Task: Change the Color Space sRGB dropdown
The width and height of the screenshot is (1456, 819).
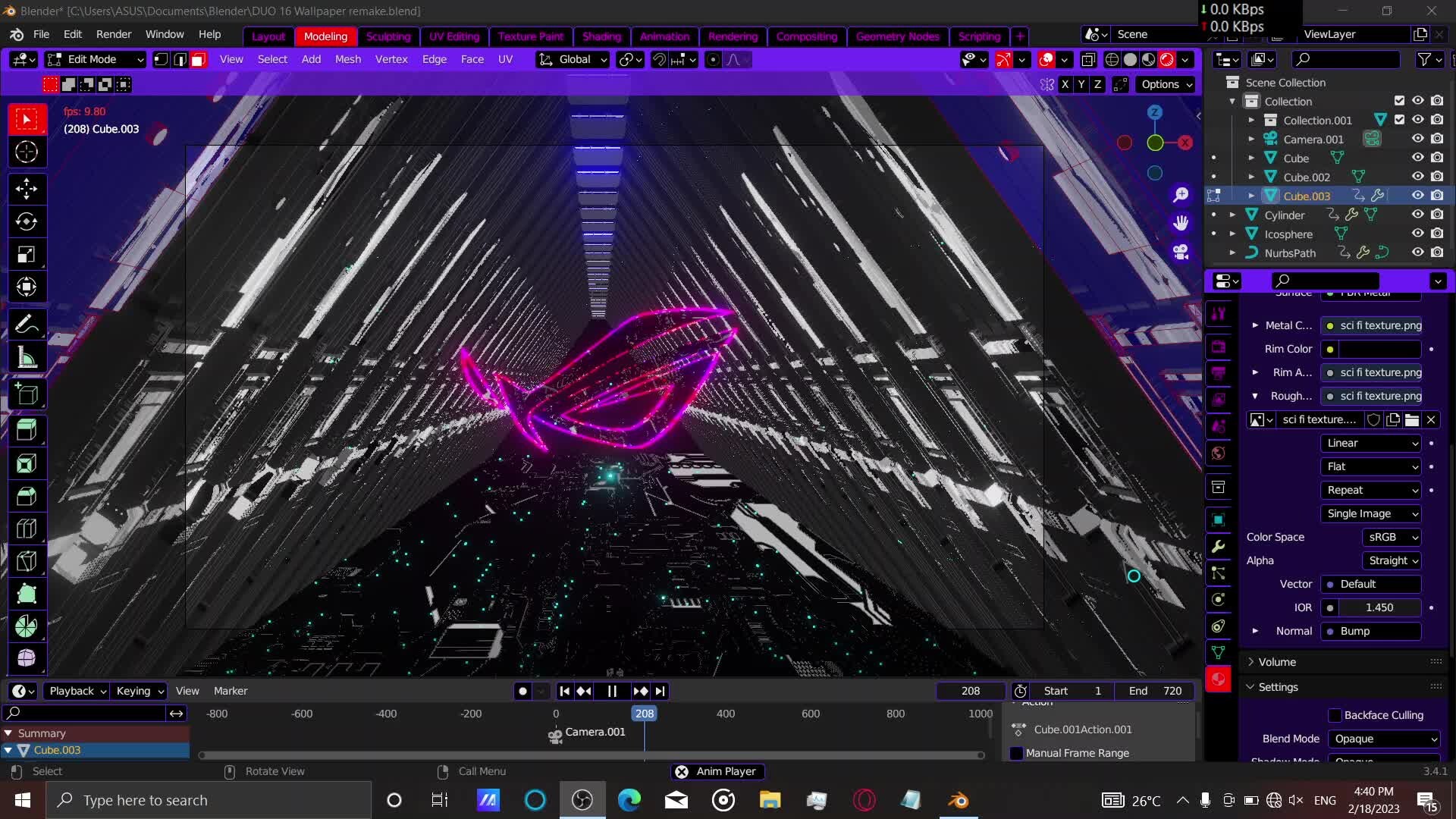Action: coord(1390,537)
